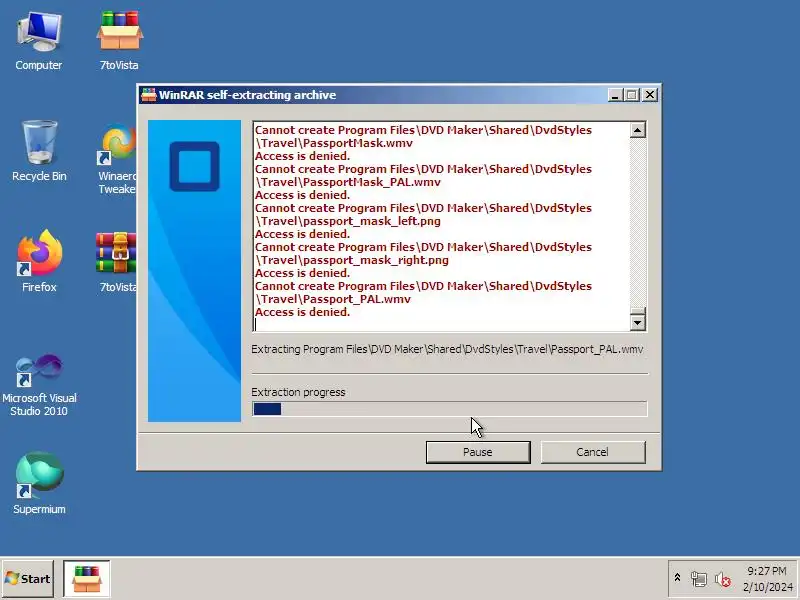This screenshot has width=800, height=600.
Task: Minimize the WinRAR self-extracting window
Action: tap(615, 95)
